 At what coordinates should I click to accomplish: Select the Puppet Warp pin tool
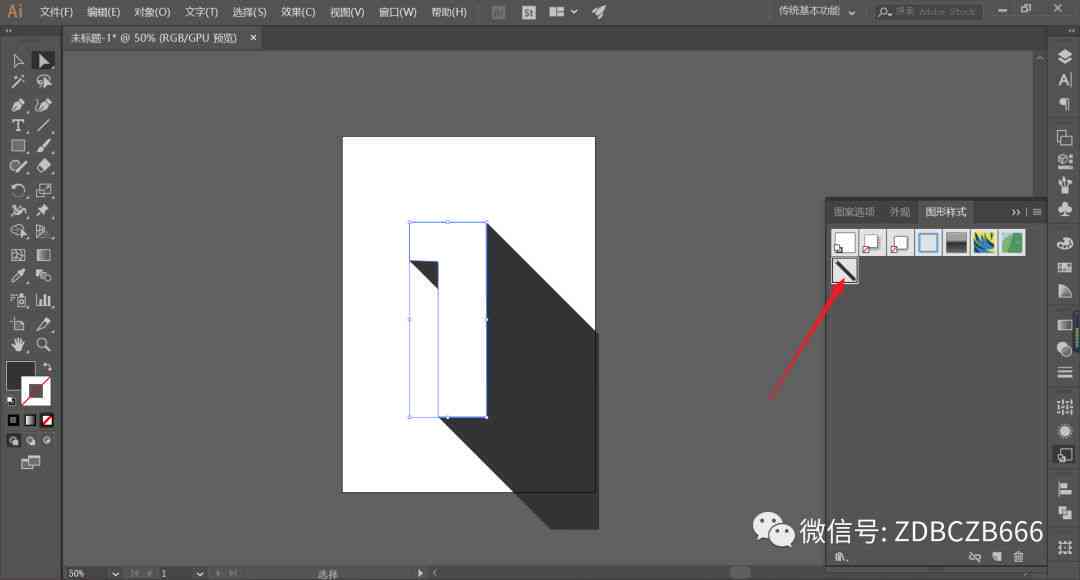point(43,210)
